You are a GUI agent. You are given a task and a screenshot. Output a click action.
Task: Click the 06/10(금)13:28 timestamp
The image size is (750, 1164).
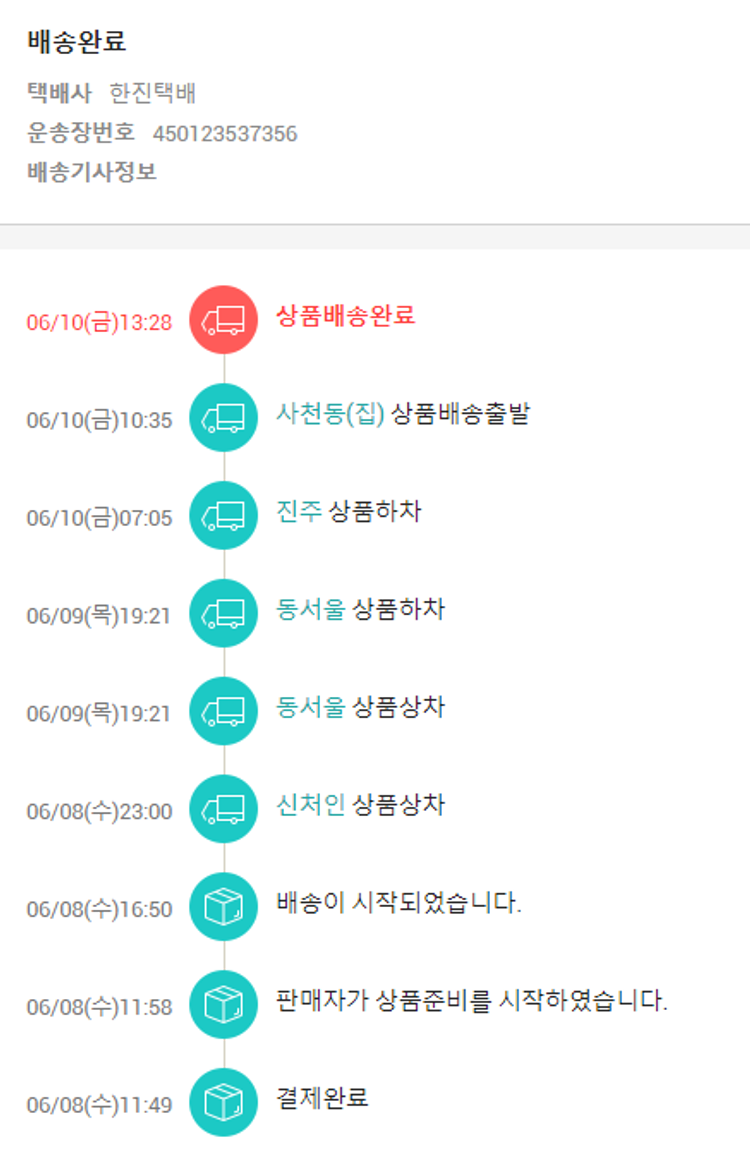point(99,323)
